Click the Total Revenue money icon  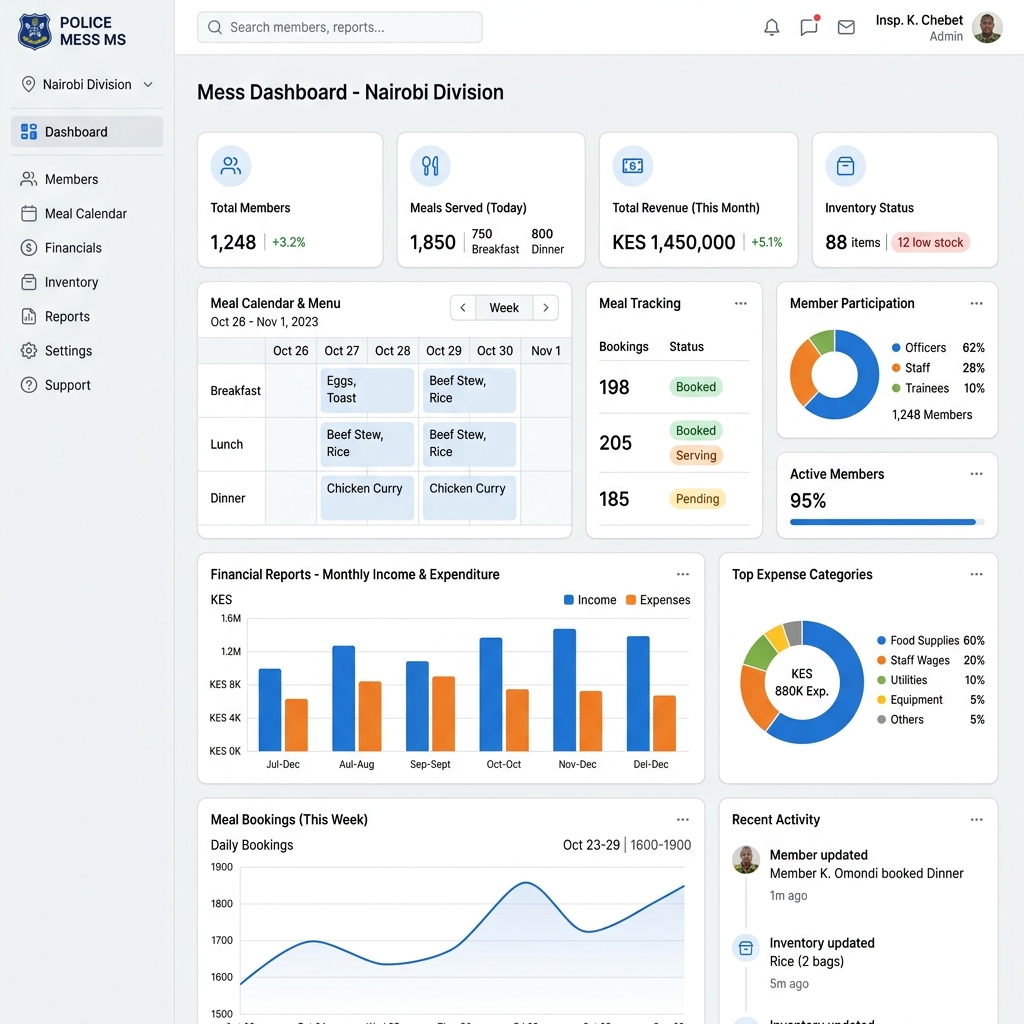[632, 166]
